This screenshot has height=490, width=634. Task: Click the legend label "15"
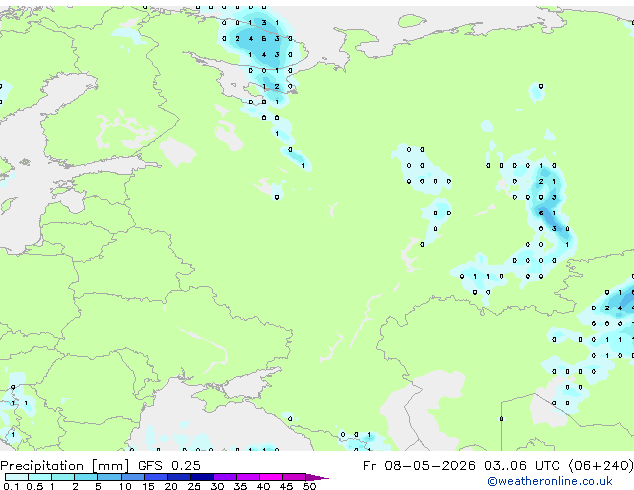148,486
